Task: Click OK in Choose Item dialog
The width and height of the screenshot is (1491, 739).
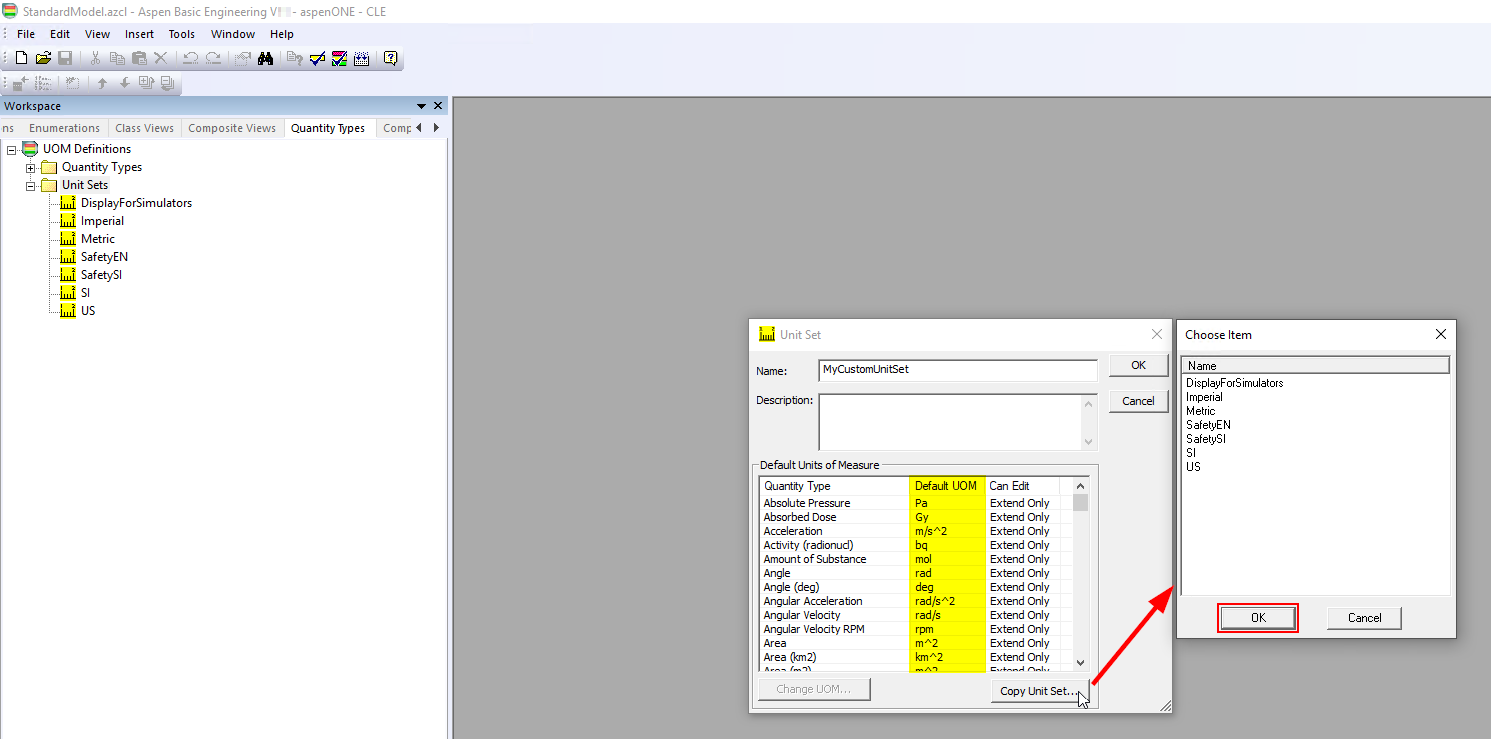Action: 1258,618
